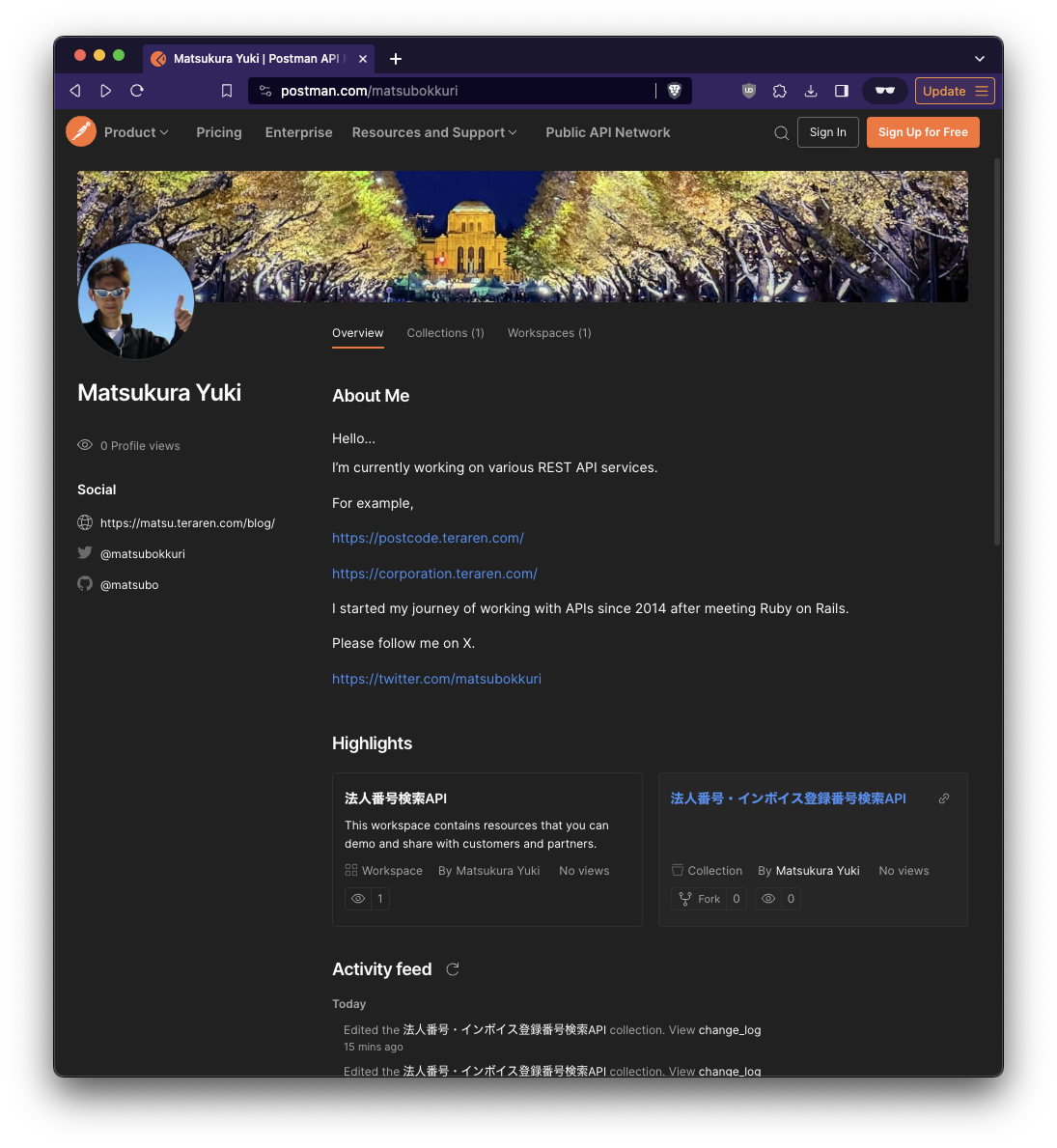Click the watch eye on collection card
The width and height of the screenshot is (1057, 1148).
click(x=768, y=899)
